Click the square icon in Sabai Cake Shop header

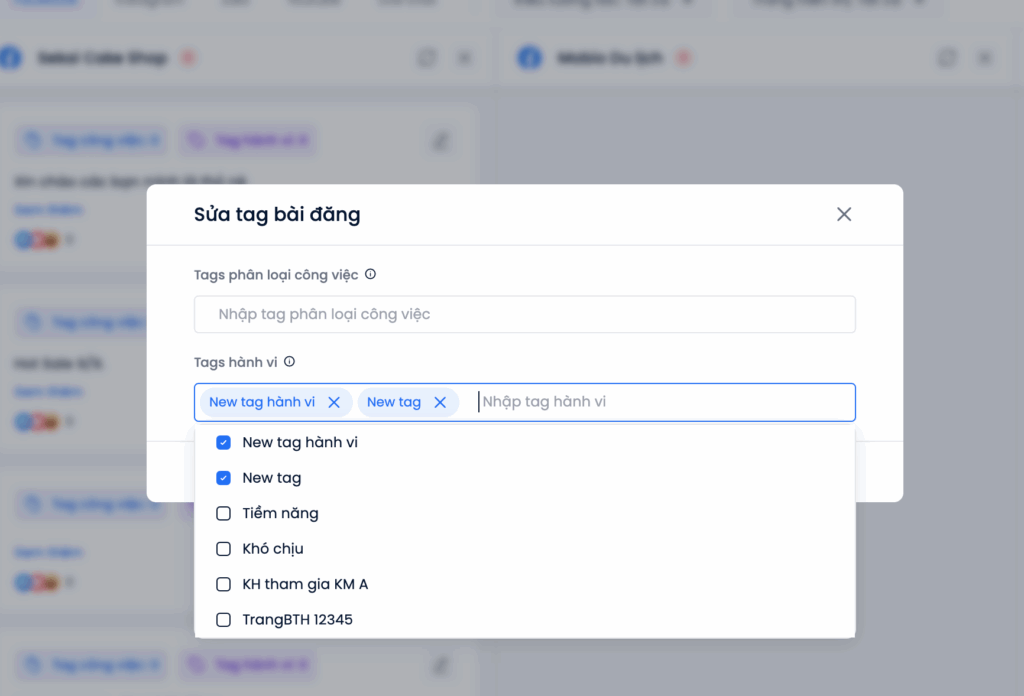pyautogui.click(x=427, y=58)
